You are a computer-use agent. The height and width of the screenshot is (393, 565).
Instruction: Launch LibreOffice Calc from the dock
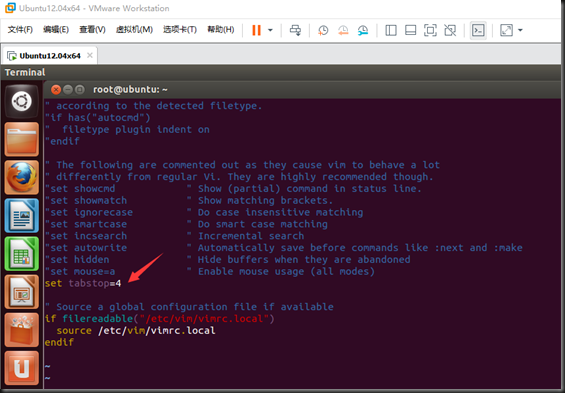pyautogui.click(x=22, y=254)
